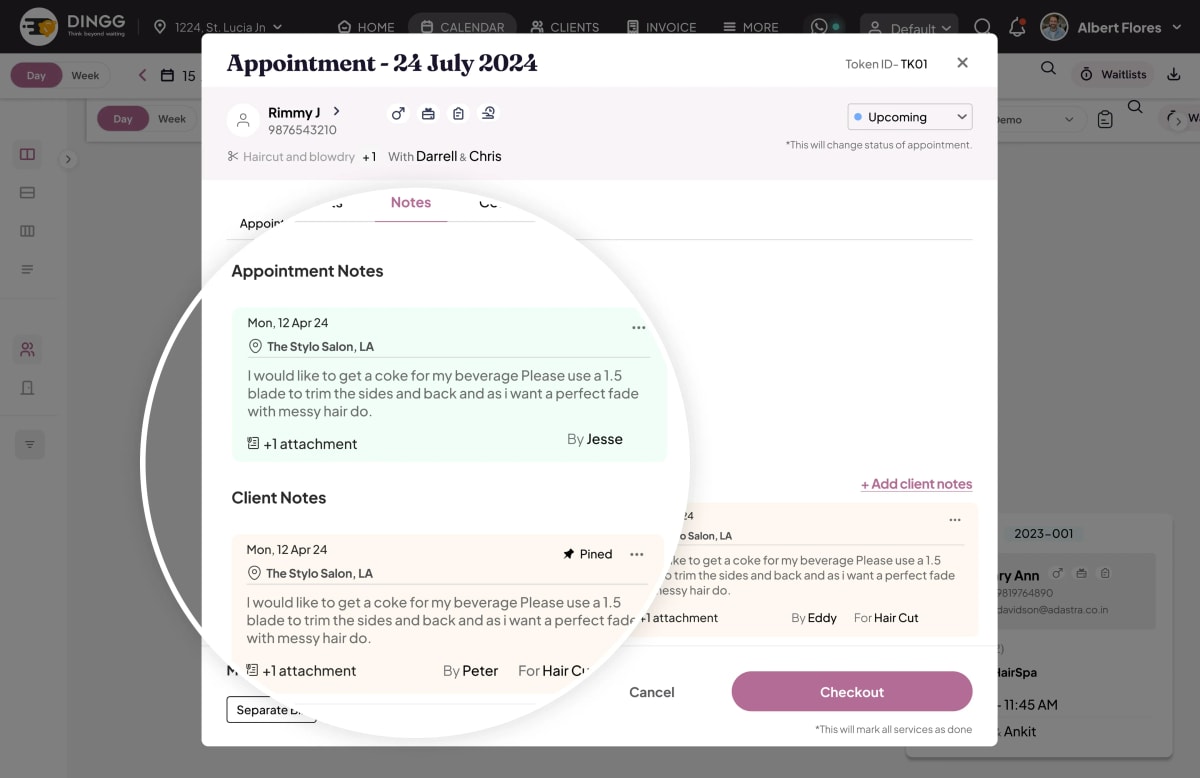Close the appointment dialog
Viewport: 1200px width, 778px height.
pyautogui.click(x=962, y=63)
